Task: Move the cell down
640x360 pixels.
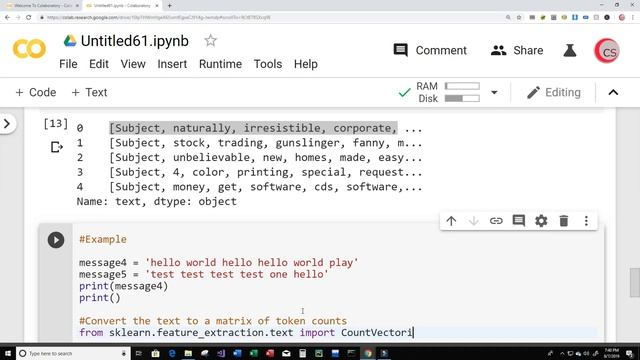Action: 473,221
